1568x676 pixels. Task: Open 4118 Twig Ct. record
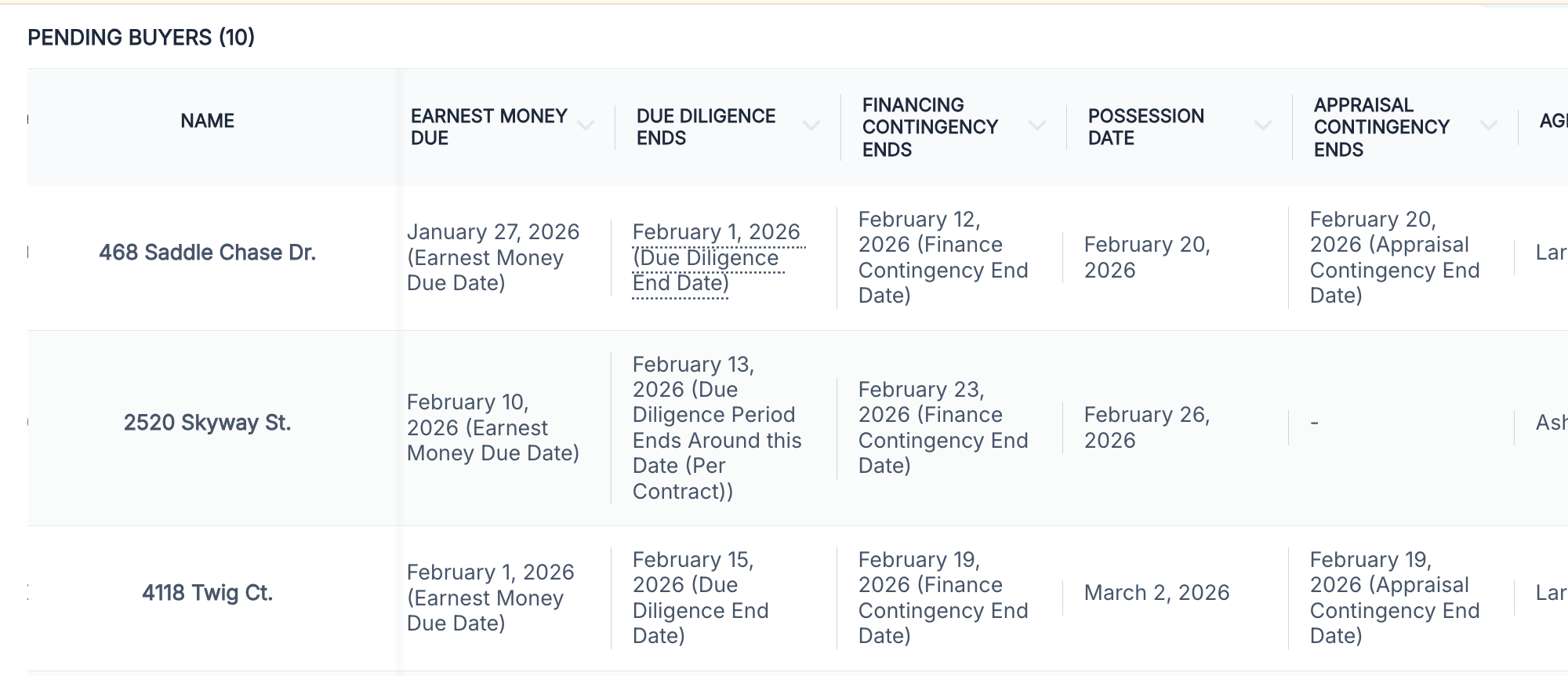click(208, 593)
